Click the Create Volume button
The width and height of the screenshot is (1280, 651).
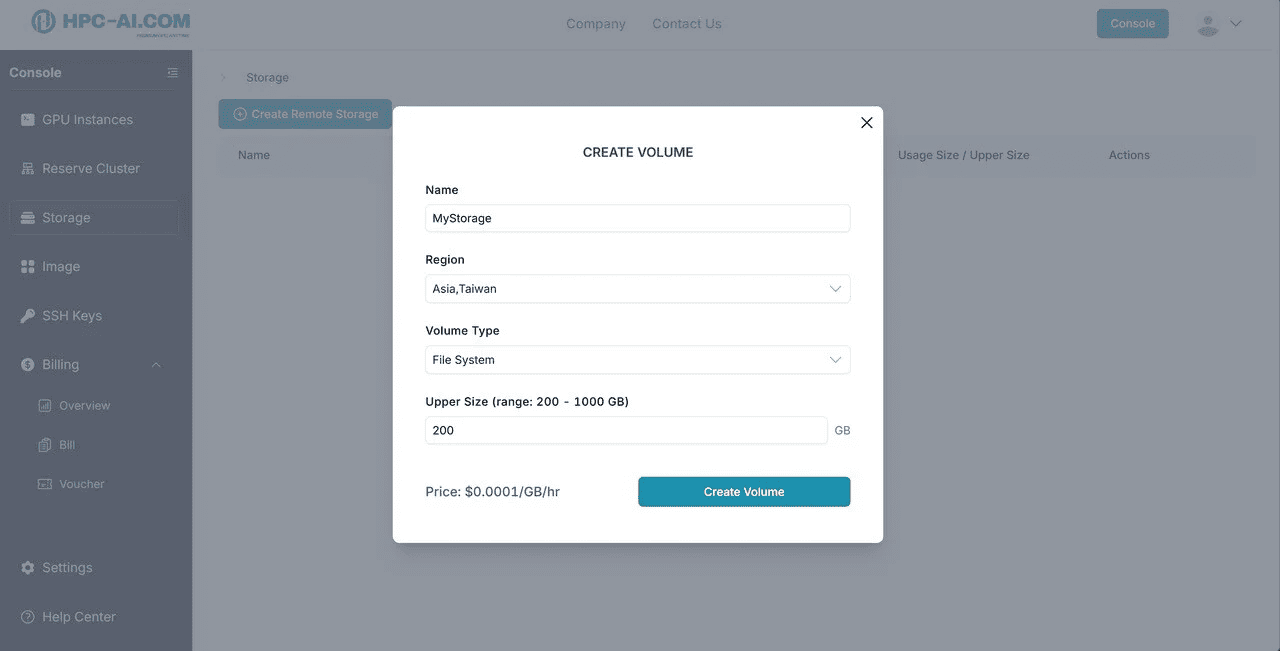tap(744, 492)
